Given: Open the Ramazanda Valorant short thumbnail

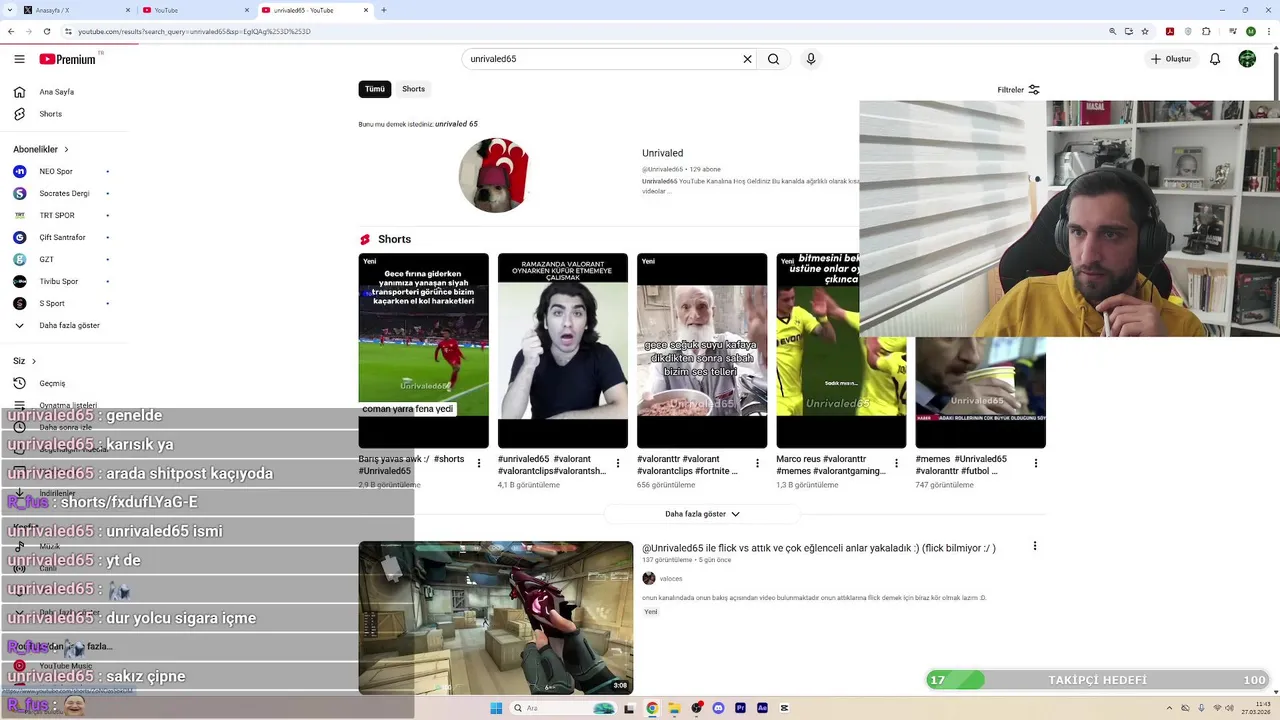Looking at the screenshot, I should click(563, 350).
